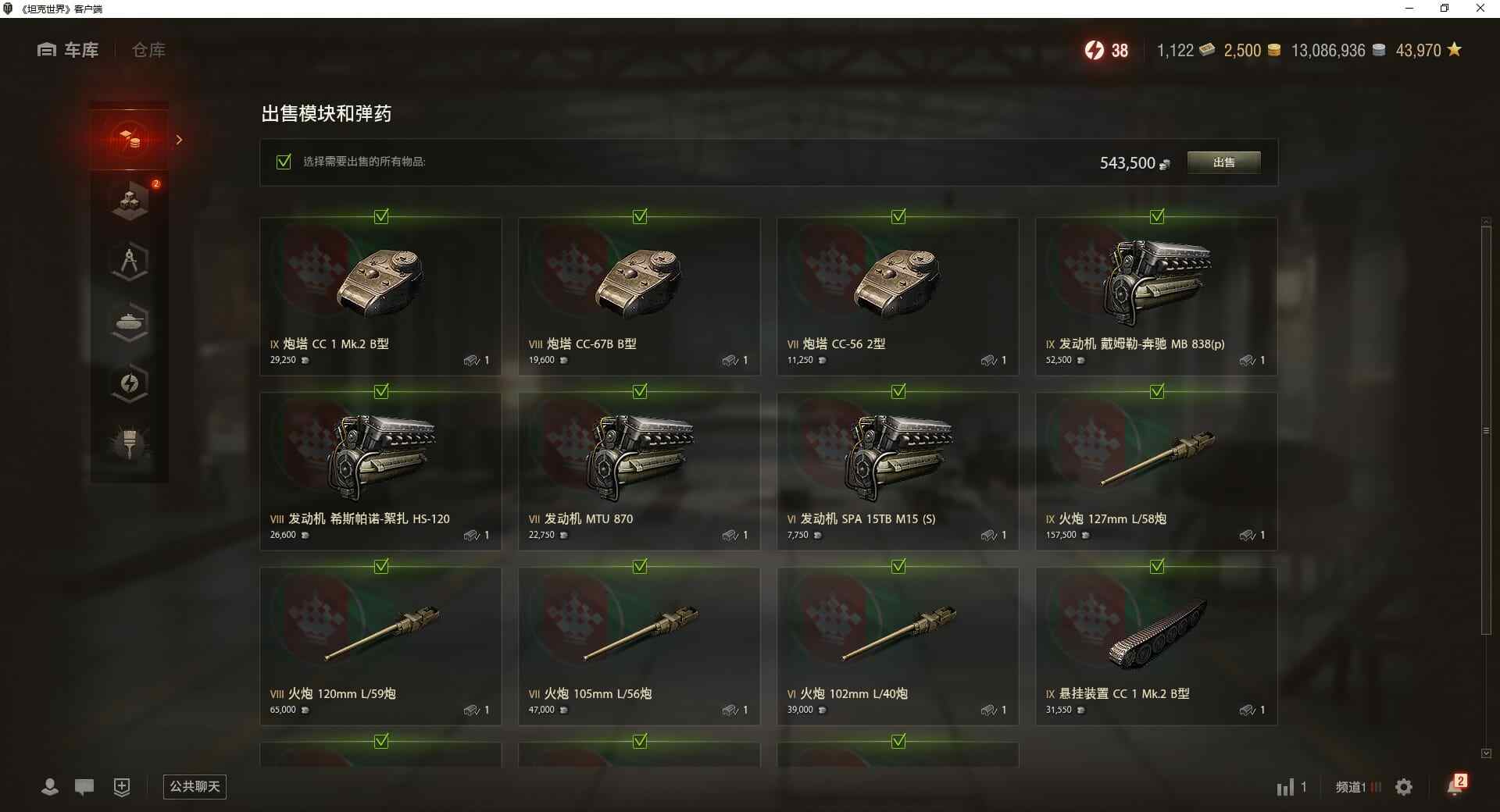
Task: Switch to the 车库 garage tab
Action: click(x=68, y=50)
